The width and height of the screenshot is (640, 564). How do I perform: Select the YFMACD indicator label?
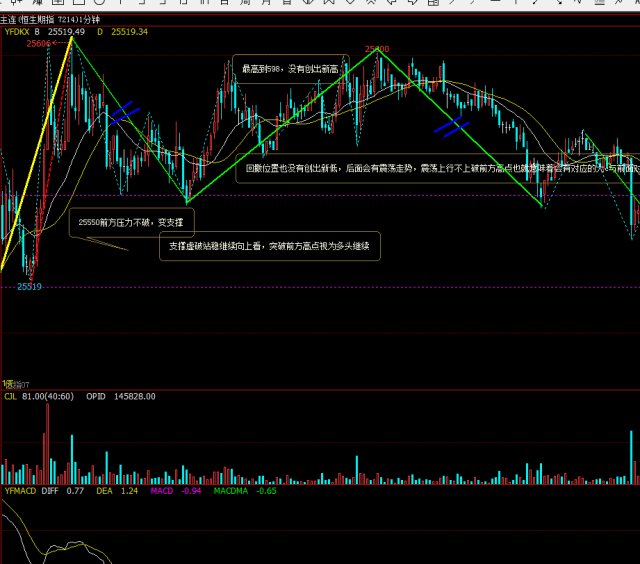(20, 491)
